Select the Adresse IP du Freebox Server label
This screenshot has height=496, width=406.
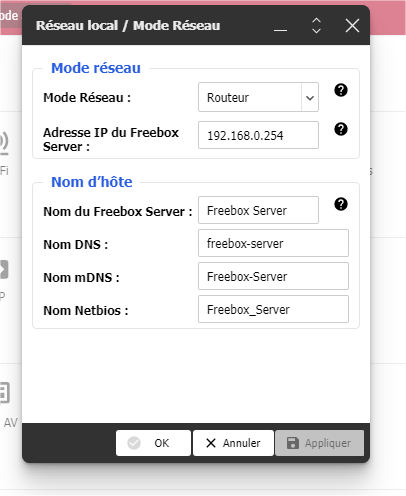[111, 139]
